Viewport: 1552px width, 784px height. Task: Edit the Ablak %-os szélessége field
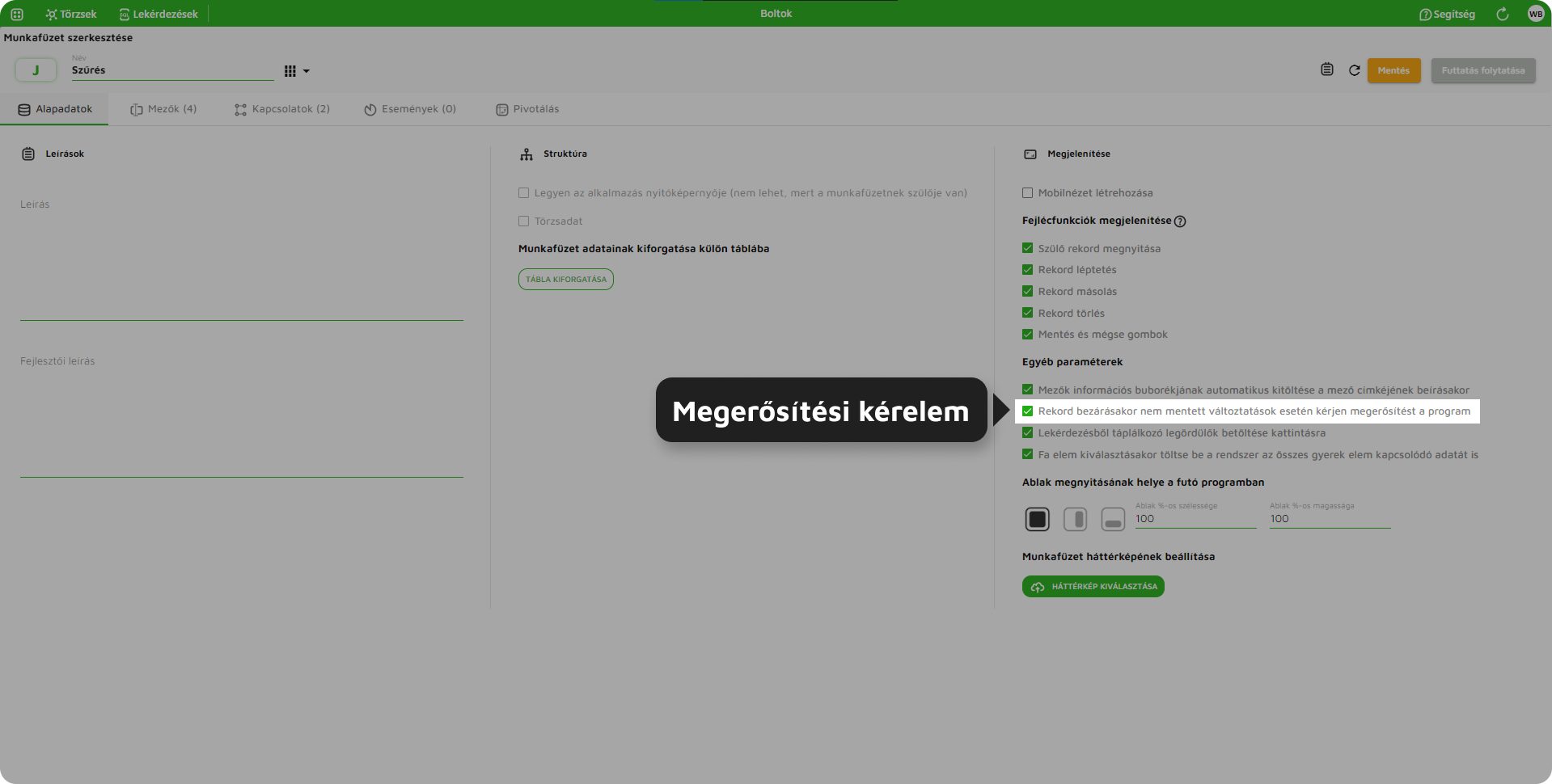1195,519
